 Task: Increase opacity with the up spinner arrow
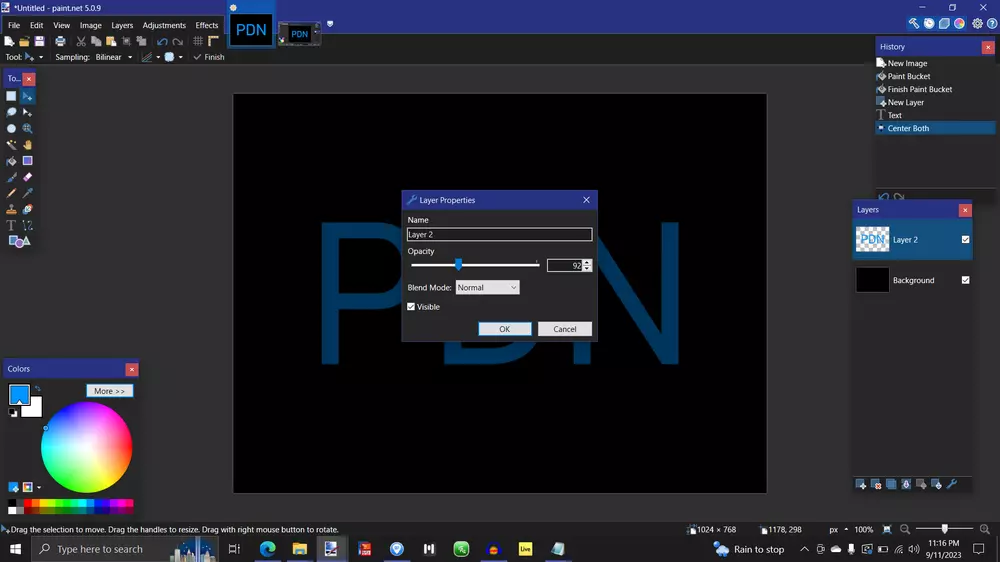click(x=587, y=262)
